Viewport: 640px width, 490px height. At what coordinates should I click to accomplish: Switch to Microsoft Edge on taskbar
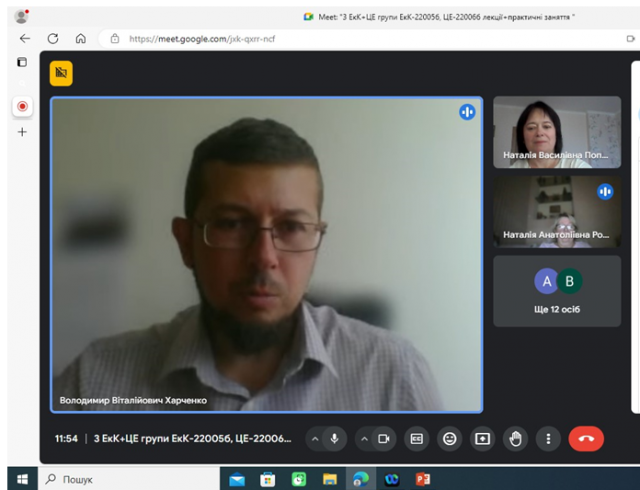coord(361,479)
